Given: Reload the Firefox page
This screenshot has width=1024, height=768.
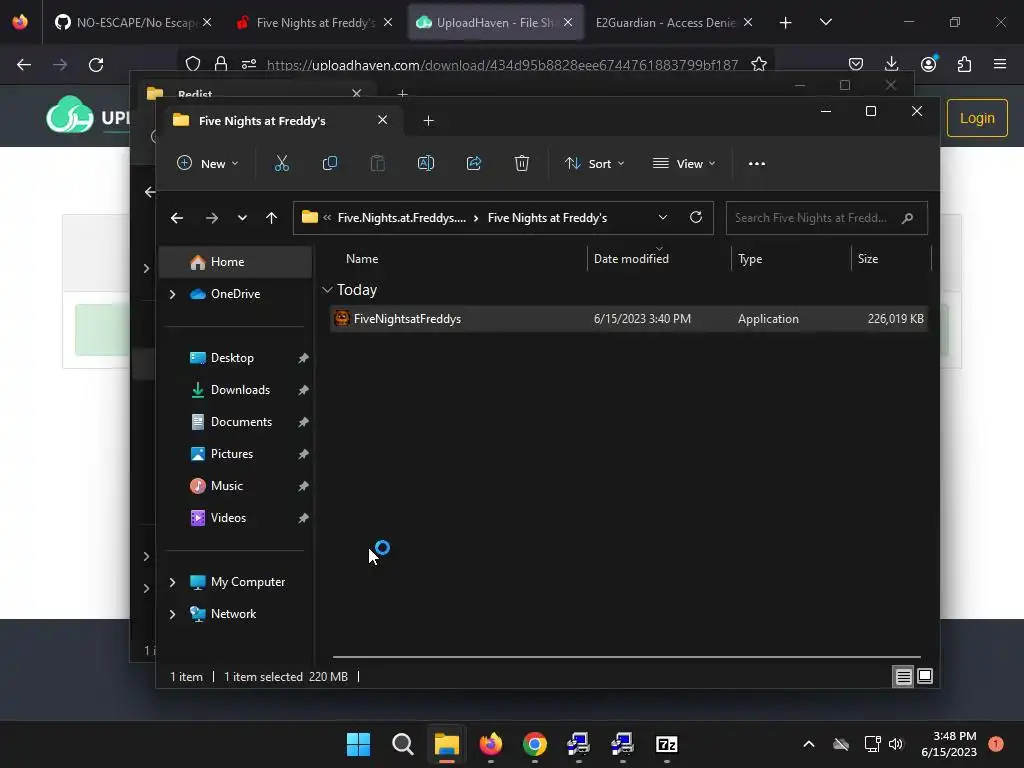Looking at the screenshot, I should pos(96,65).
